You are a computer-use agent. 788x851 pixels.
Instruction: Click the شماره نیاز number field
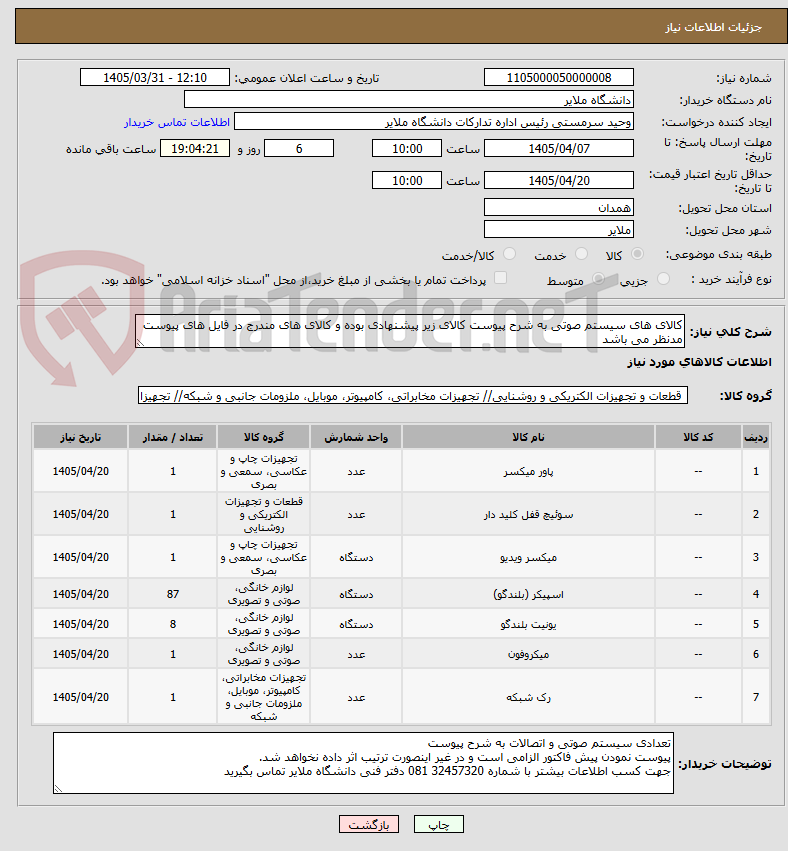(x=558, y=78)
